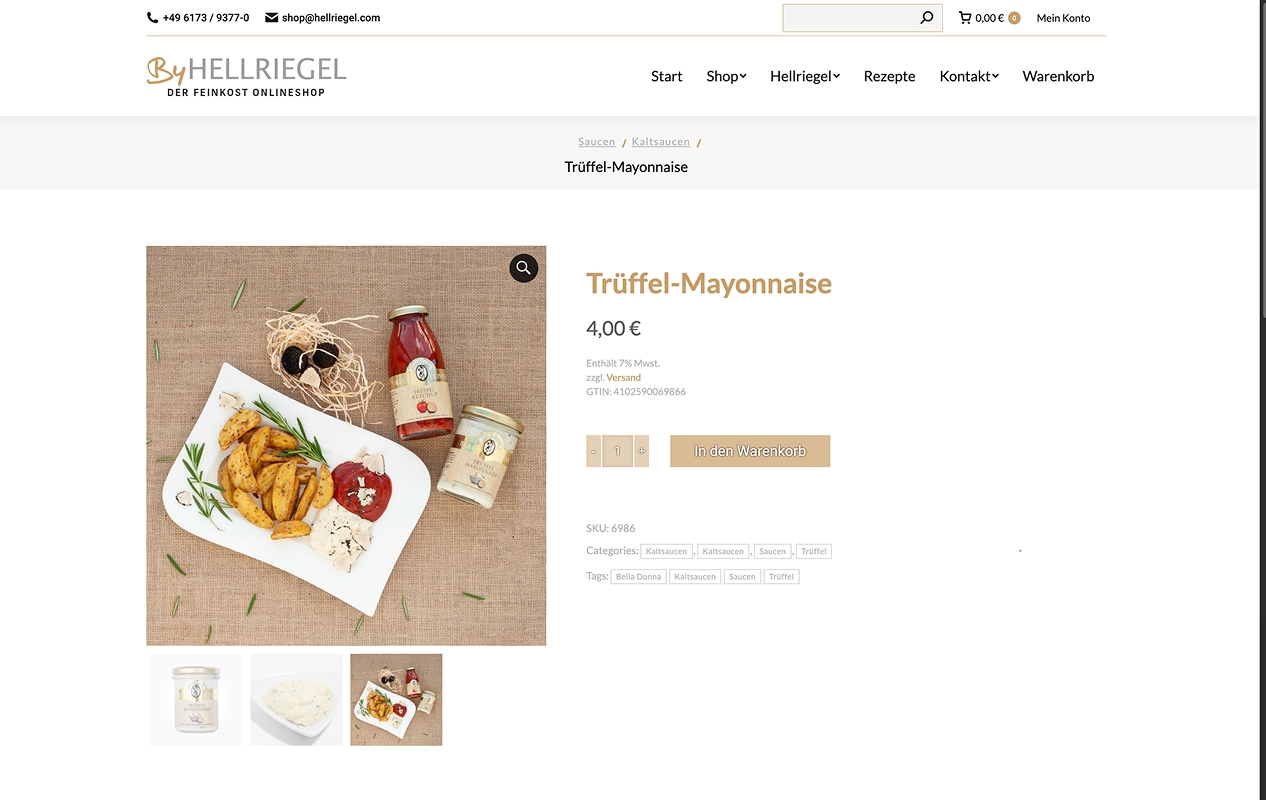
Task: Click the envelope icon next to shop email
Action: coord(271,18)
